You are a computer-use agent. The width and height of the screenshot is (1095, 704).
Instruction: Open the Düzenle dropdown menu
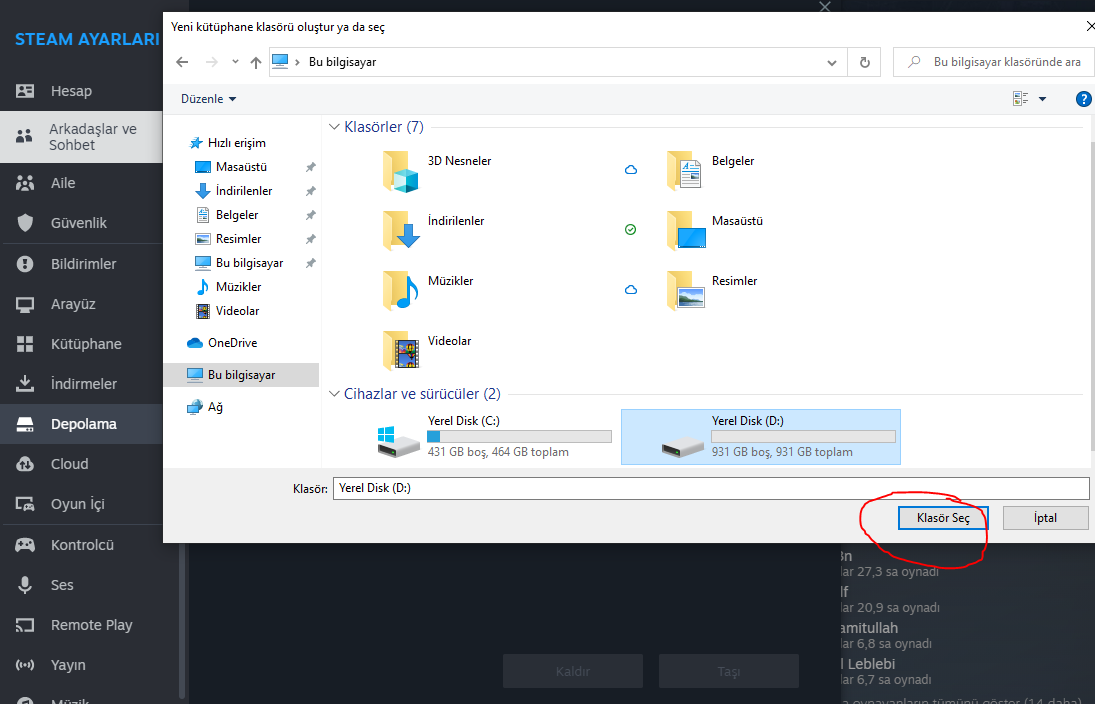coord(208,99)
